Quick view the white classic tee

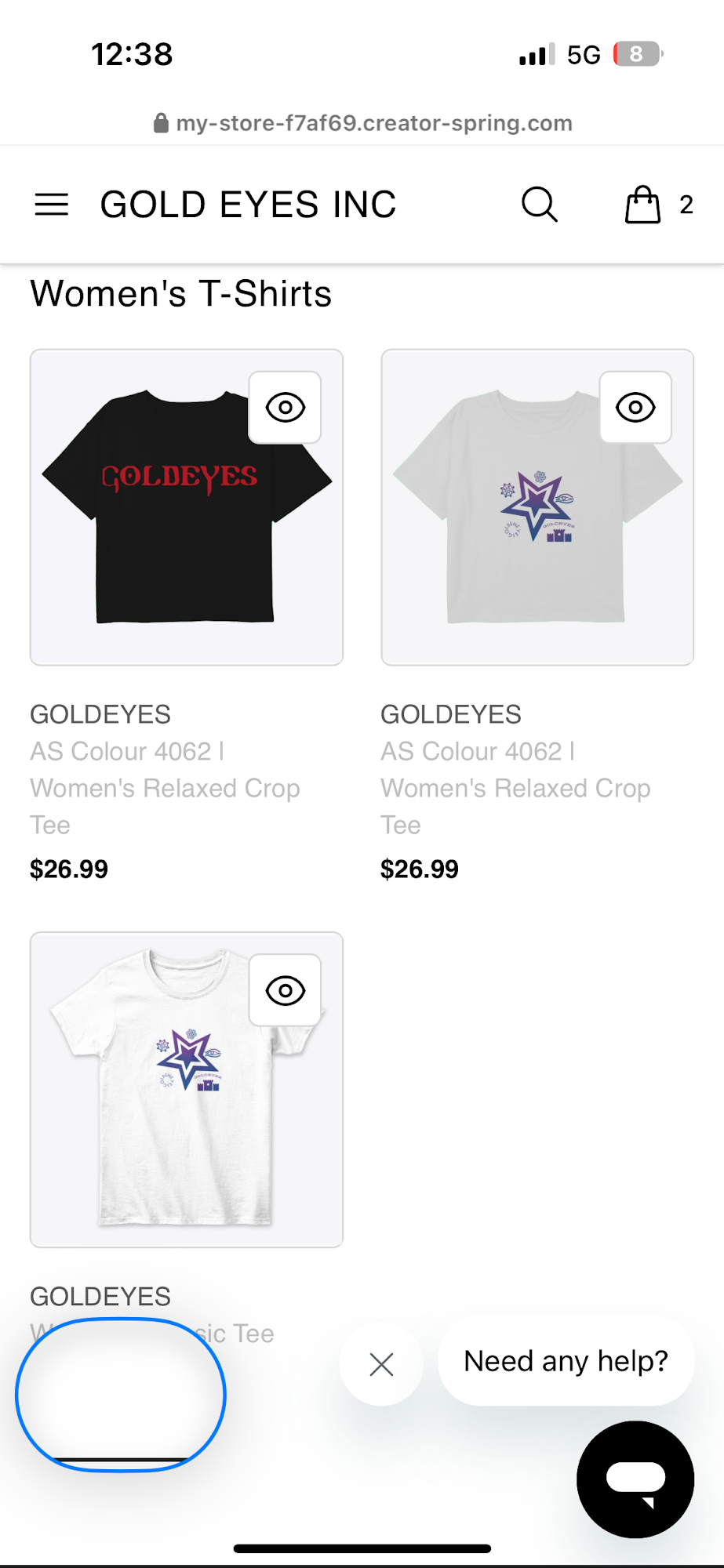285,990
